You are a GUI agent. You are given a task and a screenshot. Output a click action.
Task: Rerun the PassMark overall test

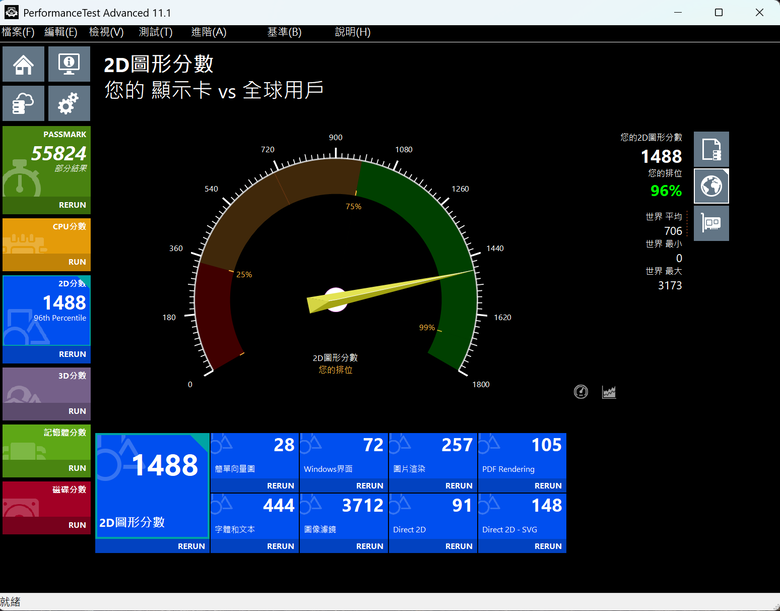[72, 205]
